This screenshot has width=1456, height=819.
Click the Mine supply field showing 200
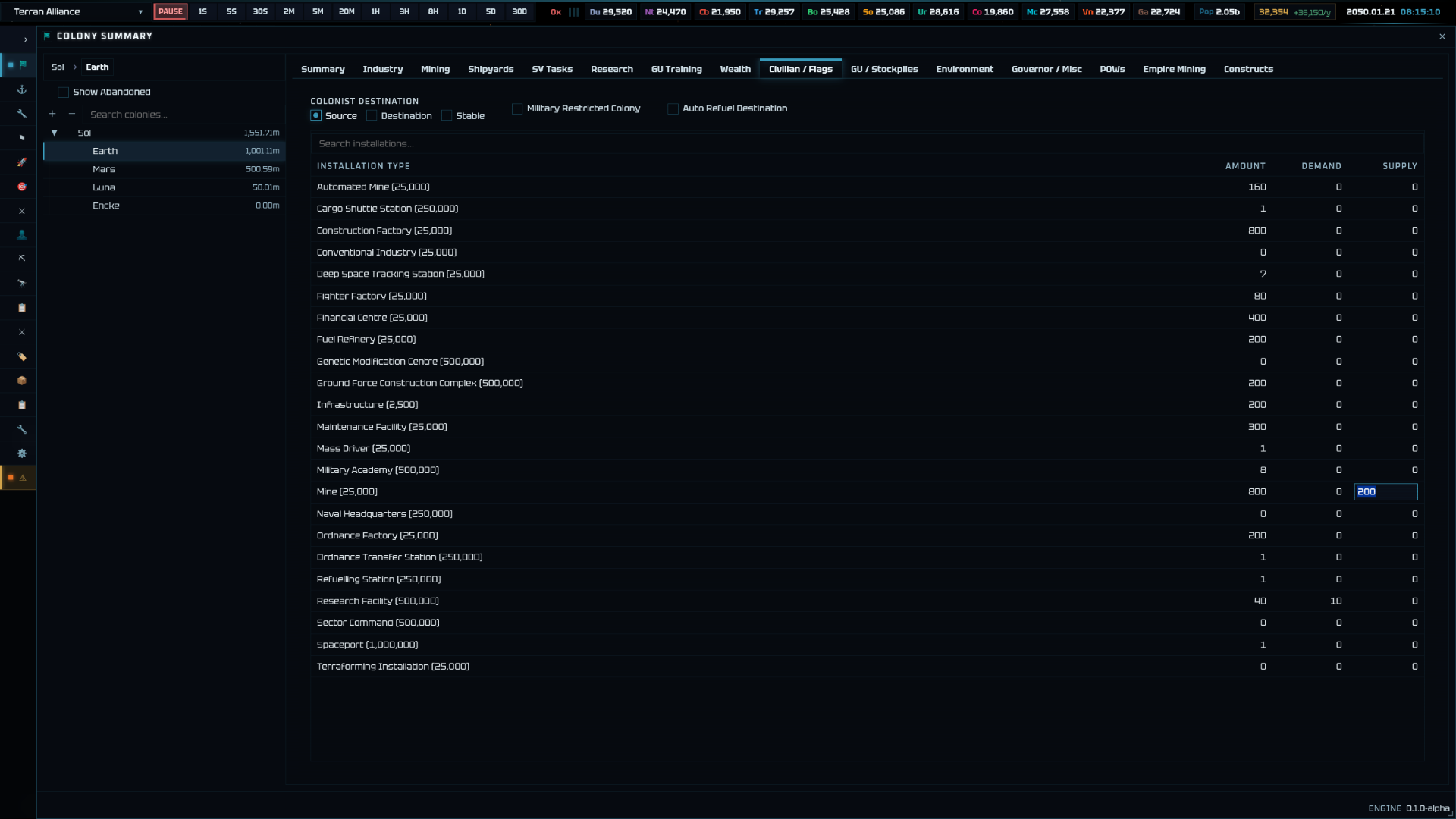[1385, 492]
